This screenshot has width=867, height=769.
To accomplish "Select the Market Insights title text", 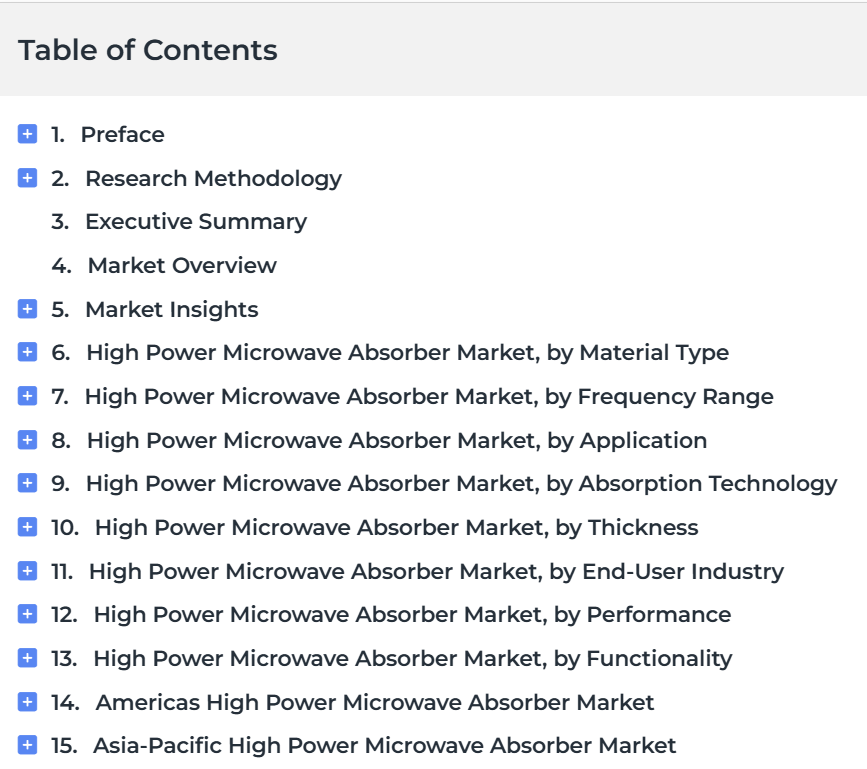I will pos(172,310).
